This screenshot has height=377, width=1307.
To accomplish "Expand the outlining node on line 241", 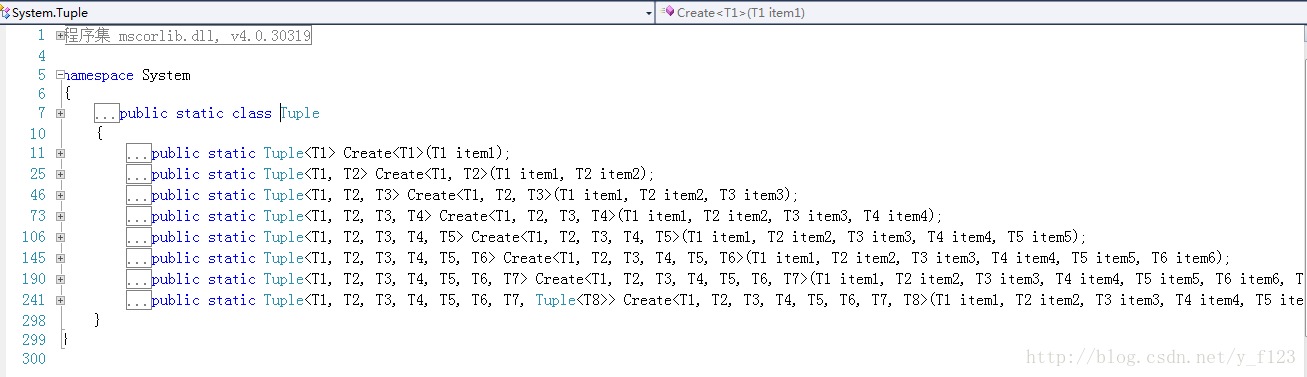I will pyautogui.click(x=61, y=300).
